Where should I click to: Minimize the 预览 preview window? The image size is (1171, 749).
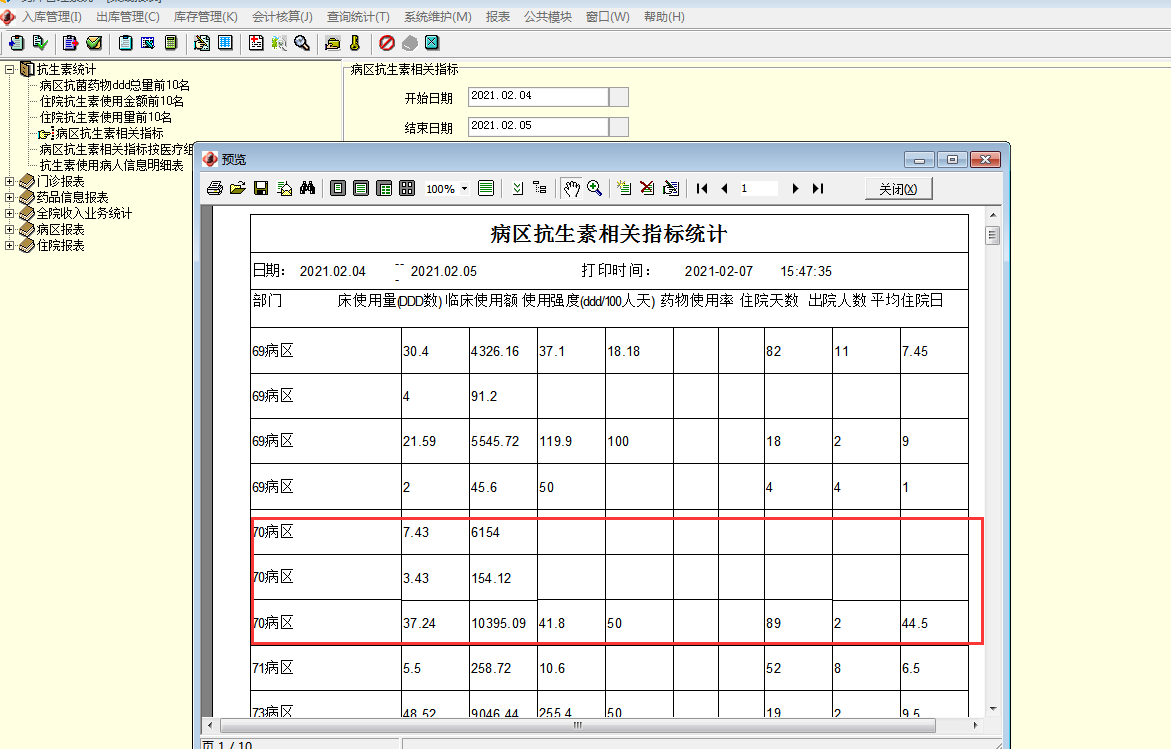919,160
